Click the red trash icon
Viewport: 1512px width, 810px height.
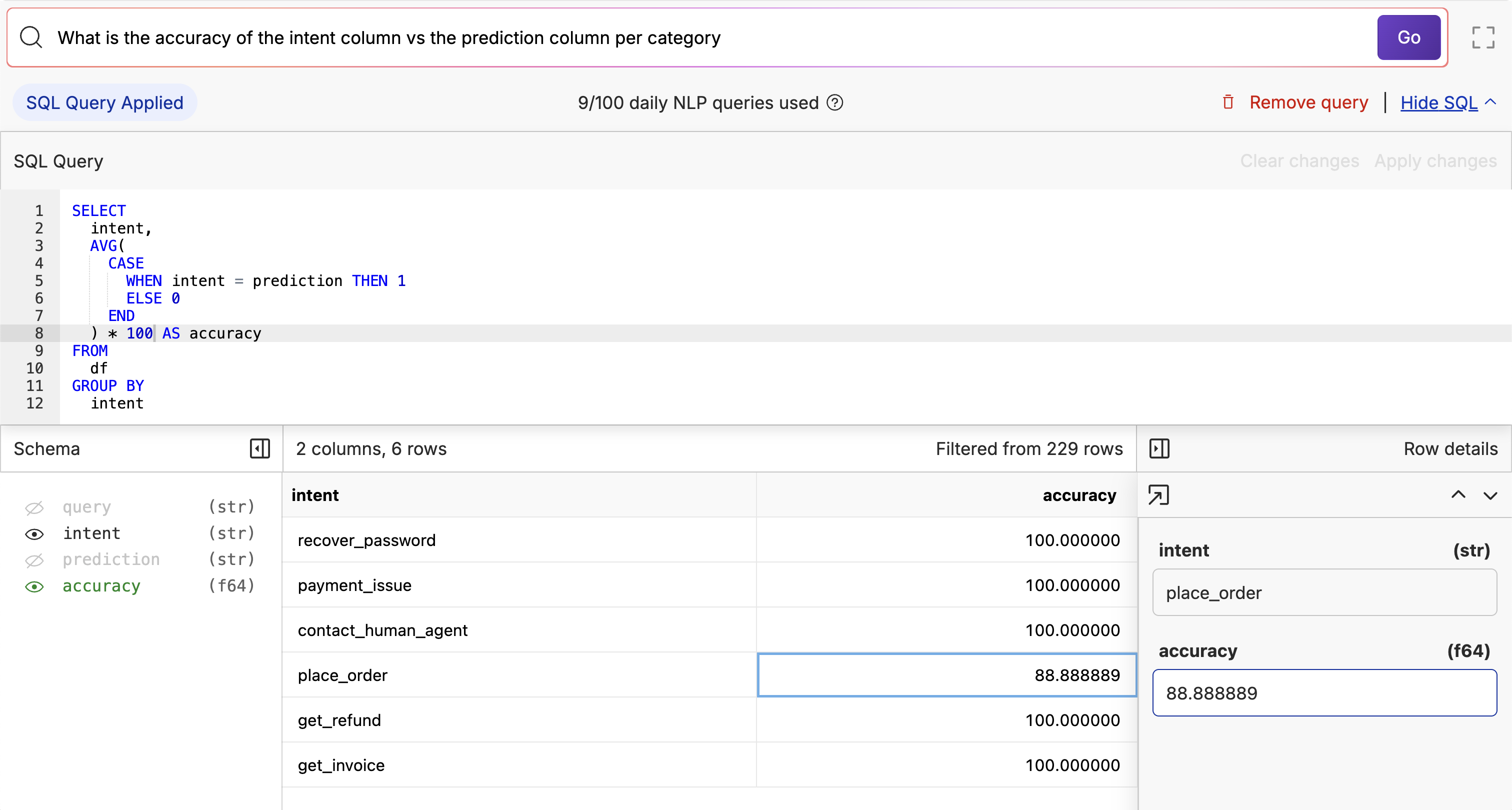click(1228, 102)
